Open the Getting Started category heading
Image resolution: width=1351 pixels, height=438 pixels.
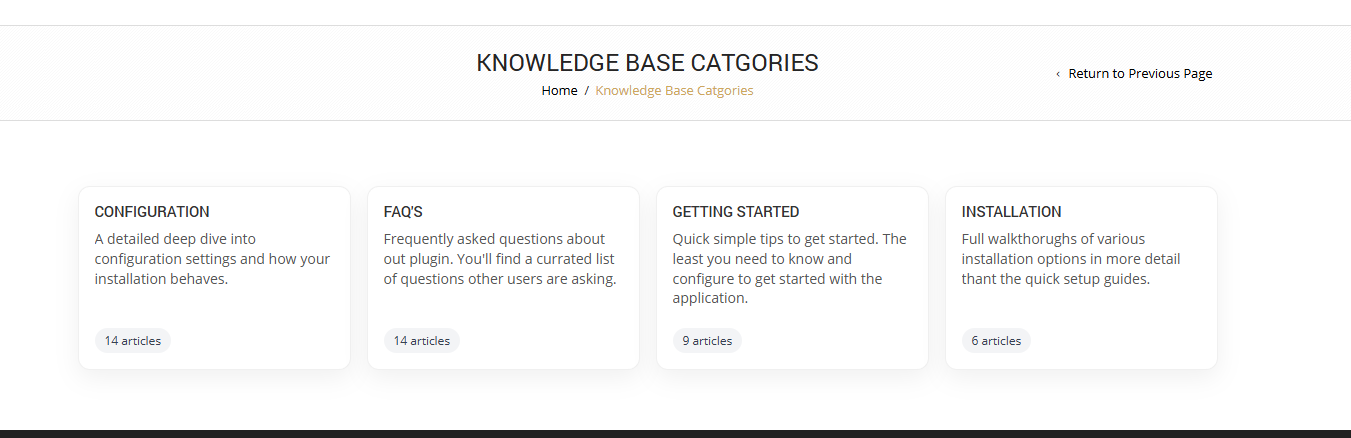click(x=735, y=212)
